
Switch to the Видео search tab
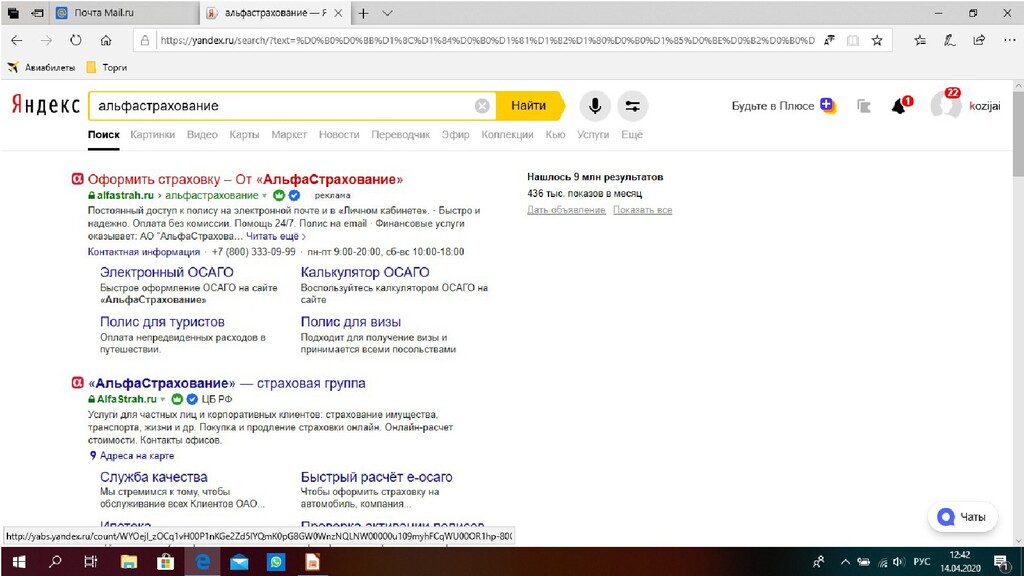(x=202, y=135)
